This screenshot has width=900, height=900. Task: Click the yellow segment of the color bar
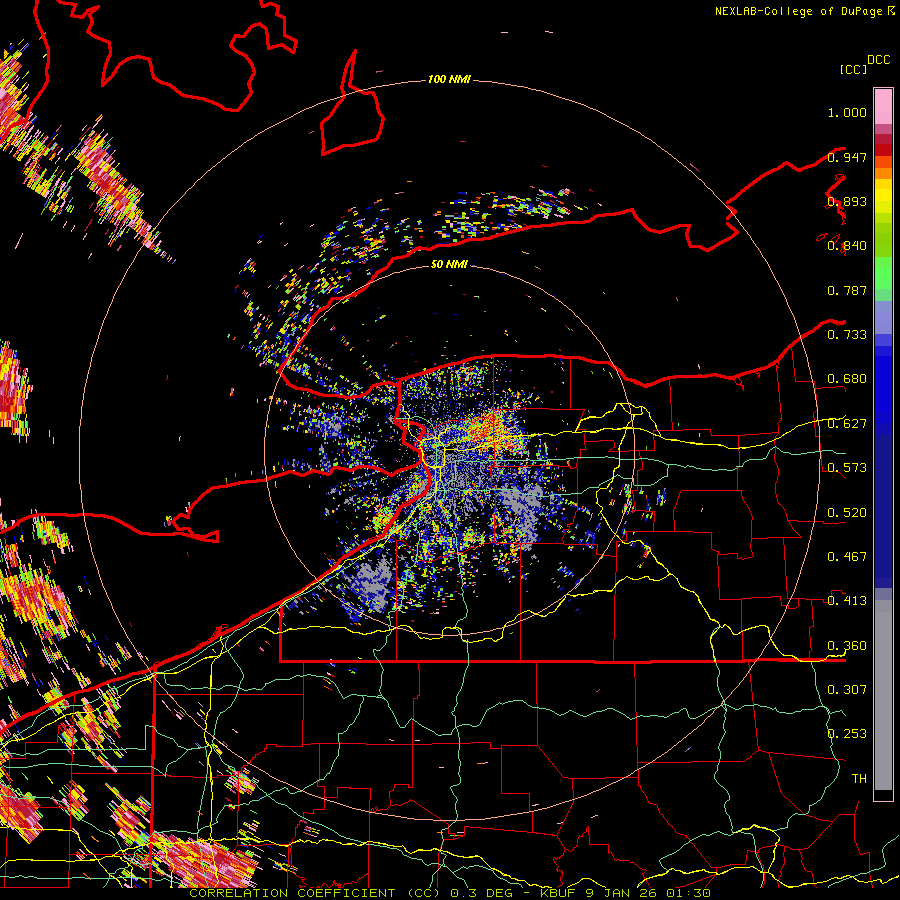883,198
